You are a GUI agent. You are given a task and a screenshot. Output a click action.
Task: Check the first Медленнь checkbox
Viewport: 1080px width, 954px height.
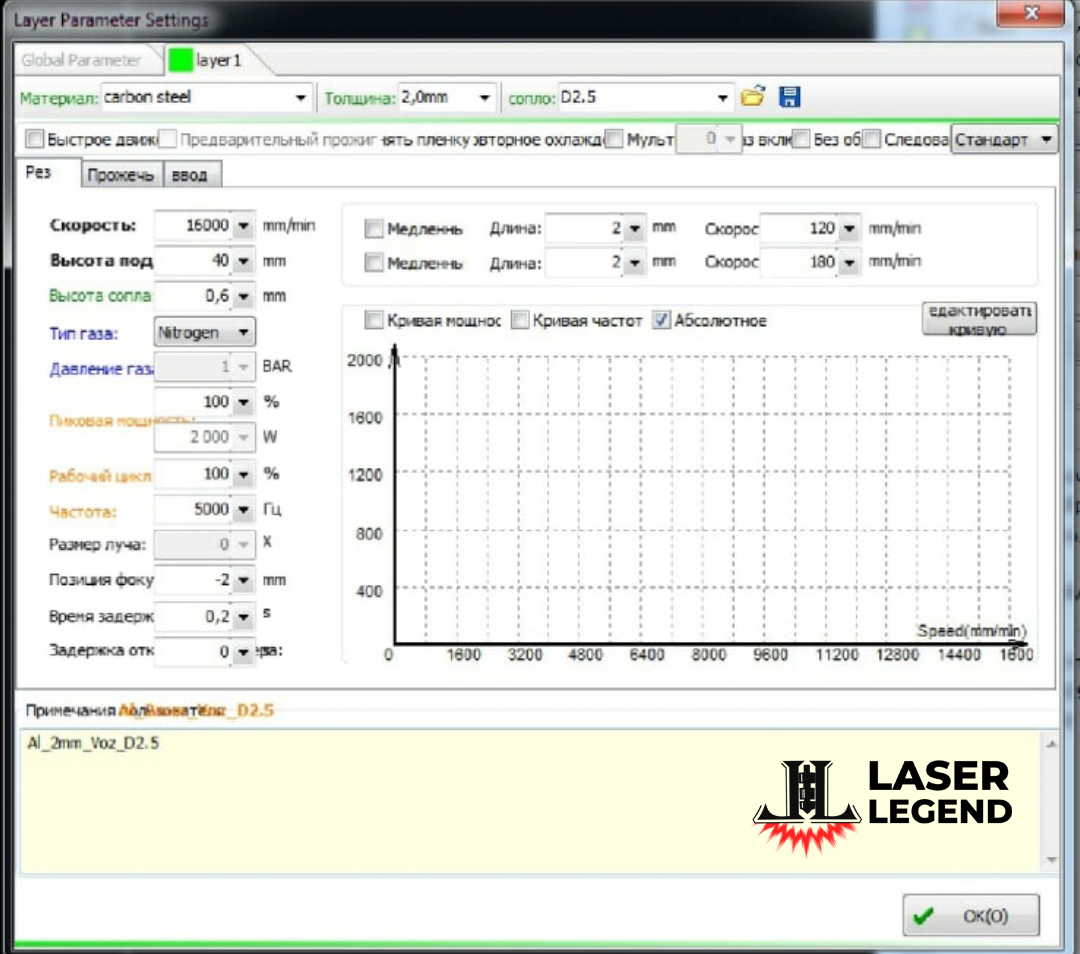(375, 228)
